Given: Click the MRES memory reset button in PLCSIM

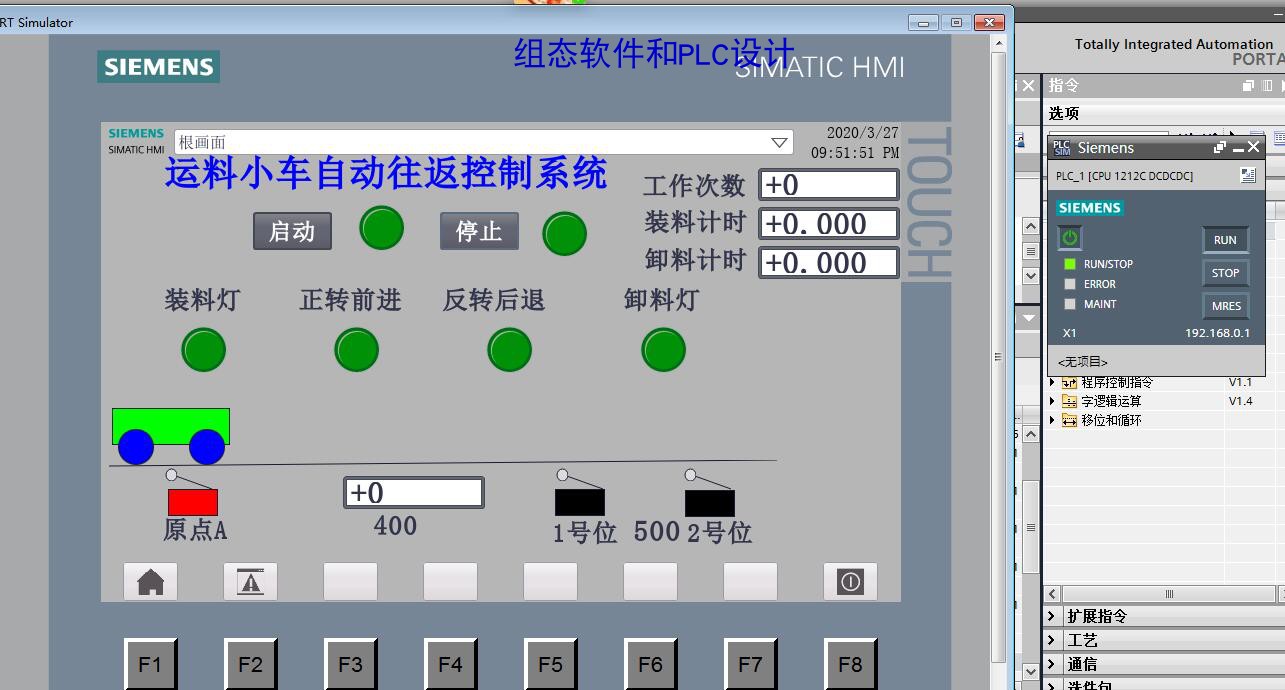Looking at the screenshot, I should [x=1225, y=306].
